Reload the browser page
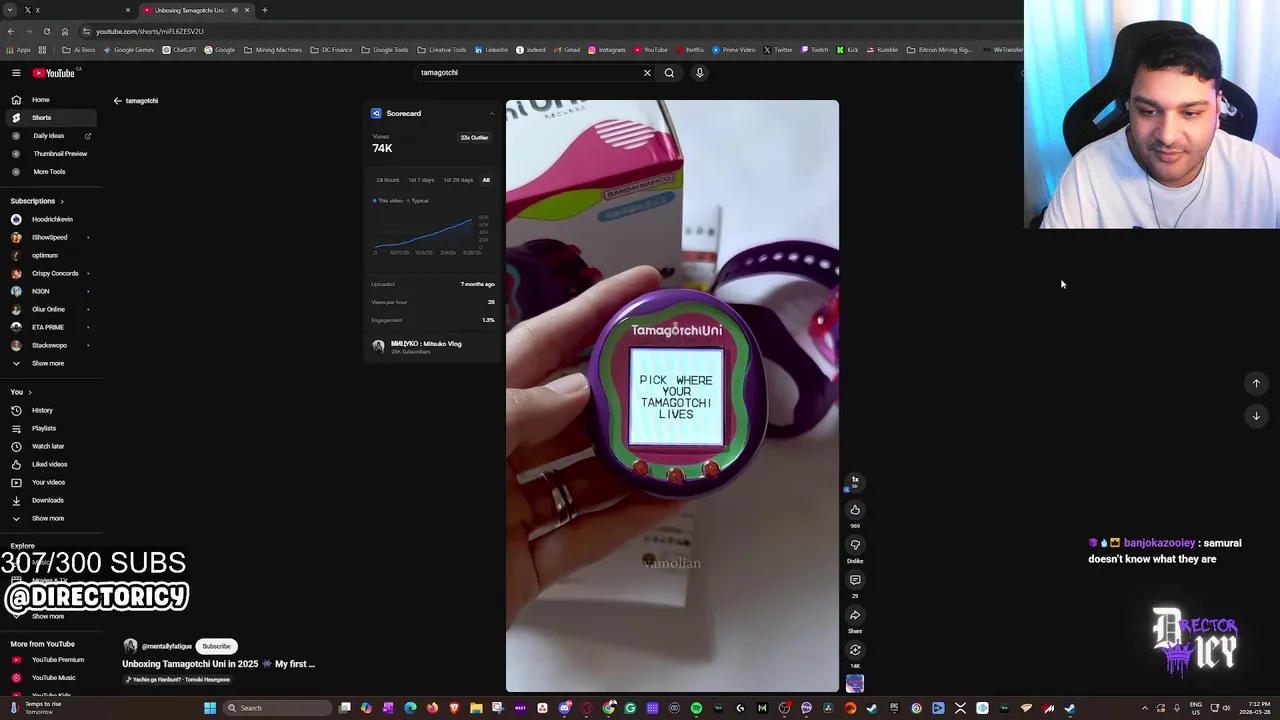Viewport: 1280px width, 720px height. pyautogui.click(x=46, y=31)
